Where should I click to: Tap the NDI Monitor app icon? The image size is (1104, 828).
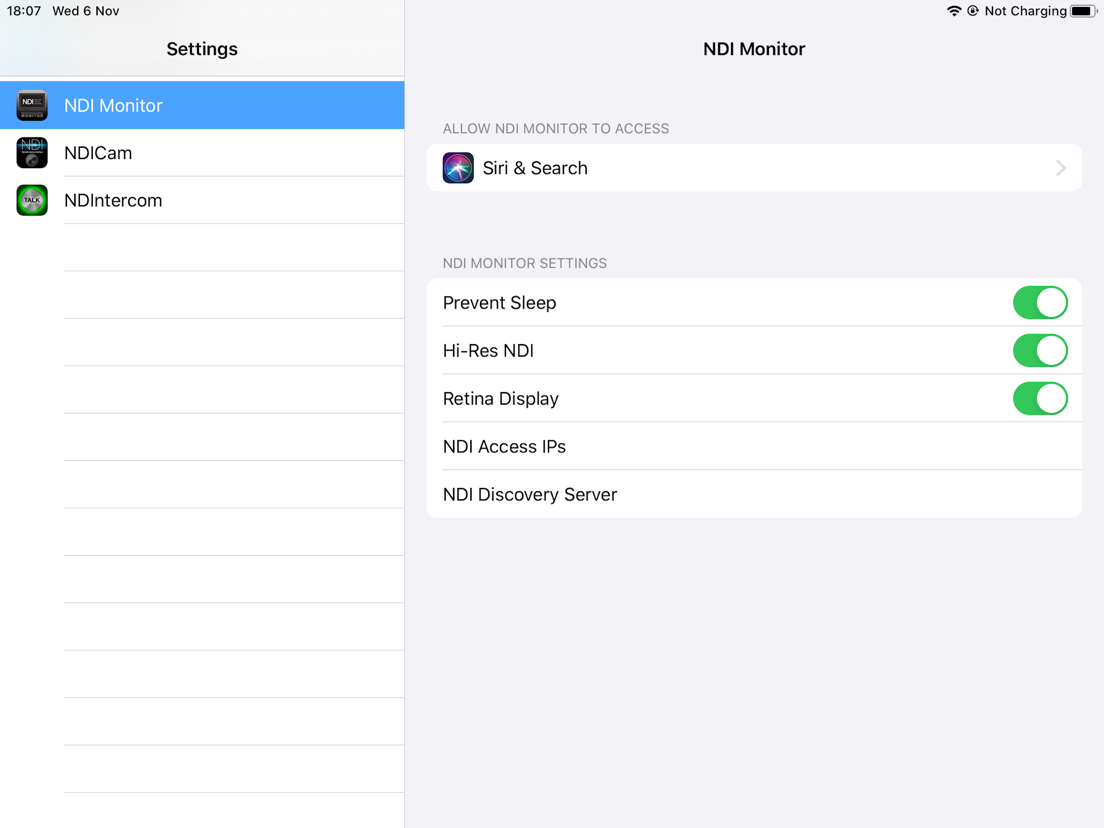tap(32, 106)
